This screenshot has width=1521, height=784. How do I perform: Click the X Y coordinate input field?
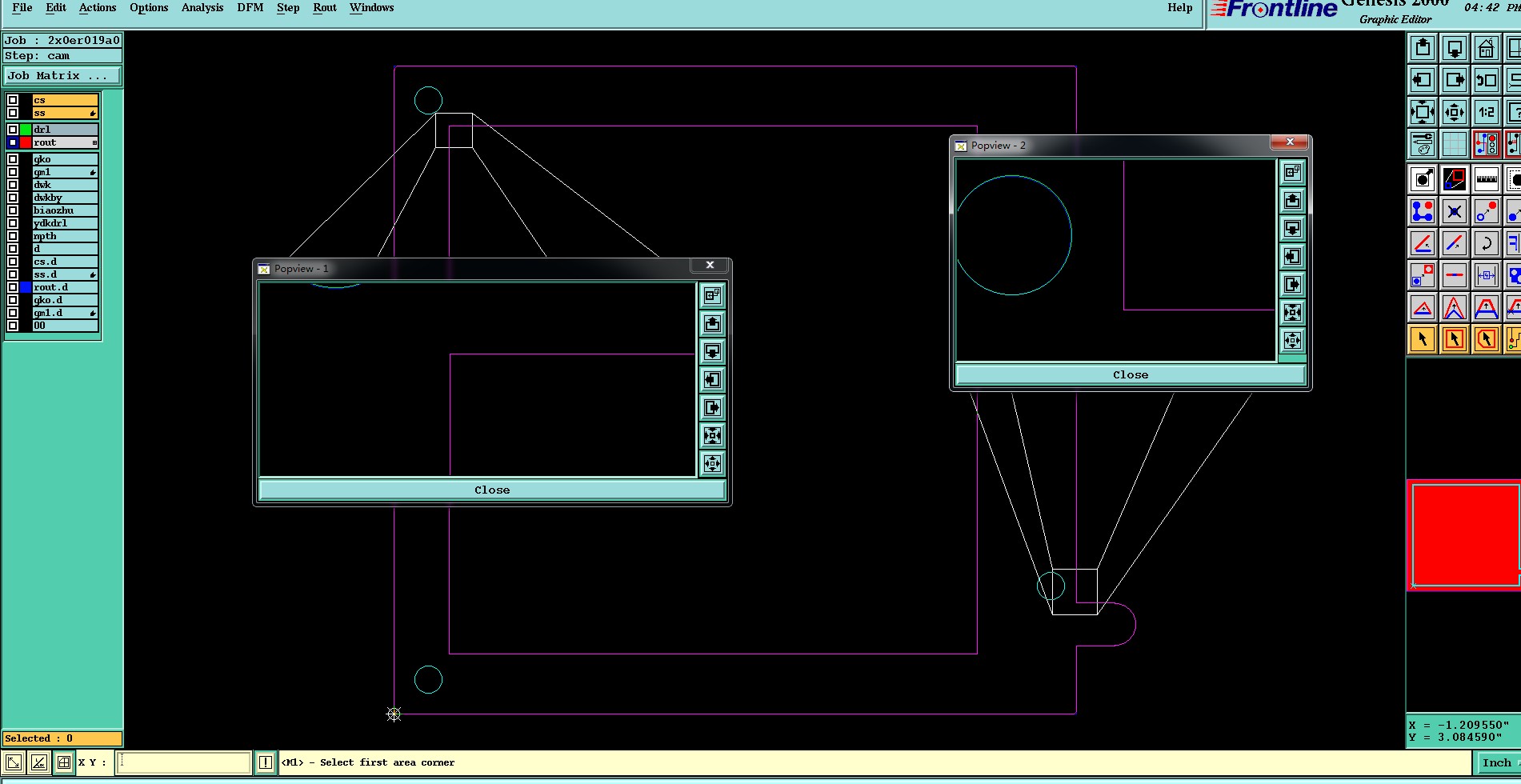[184, 762]
